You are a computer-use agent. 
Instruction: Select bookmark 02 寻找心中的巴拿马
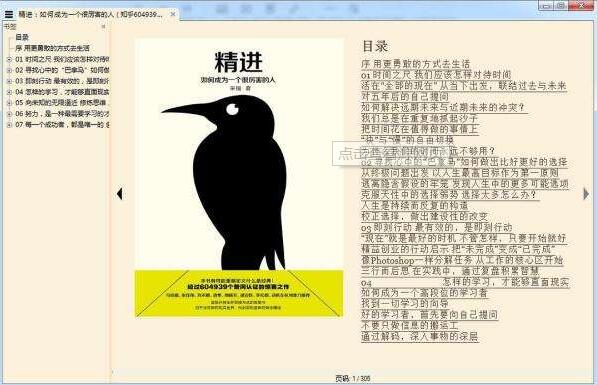(x=62, y=70)
